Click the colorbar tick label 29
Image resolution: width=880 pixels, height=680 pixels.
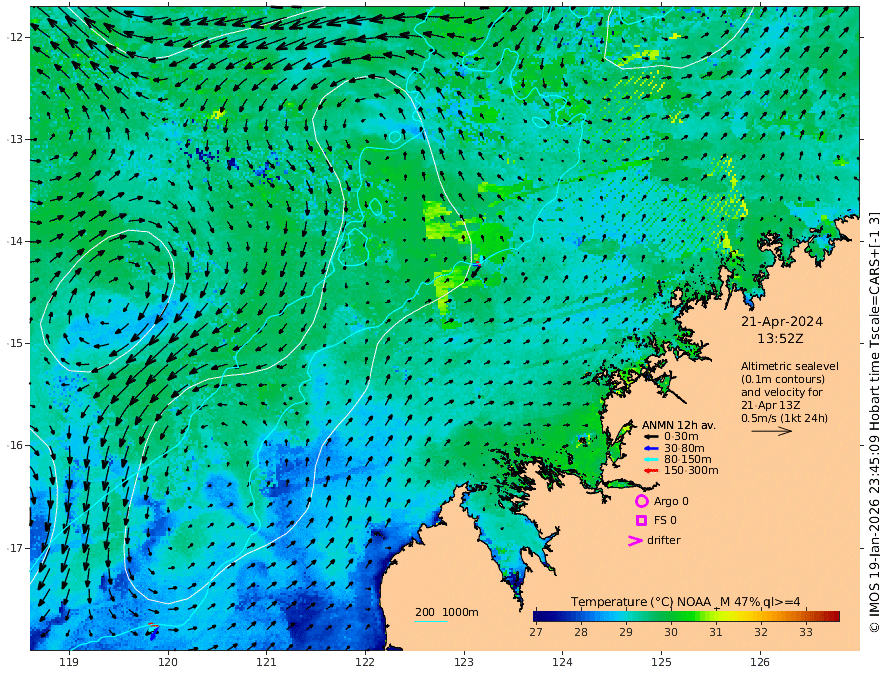coord(626,632)
